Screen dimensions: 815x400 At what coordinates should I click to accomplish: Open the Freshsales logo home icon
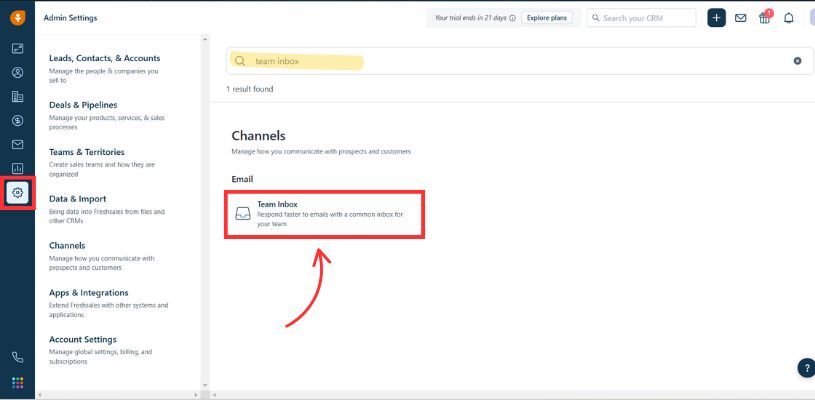[x=17, y=18]
